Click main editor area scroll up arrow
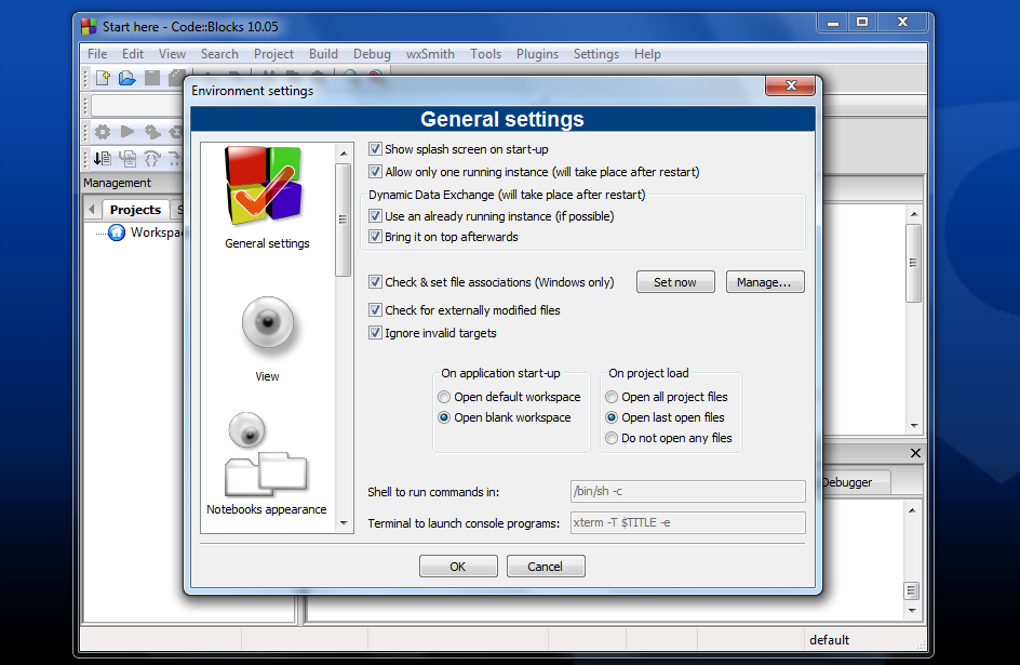The image size is (1020, 665). coord(914,214)
